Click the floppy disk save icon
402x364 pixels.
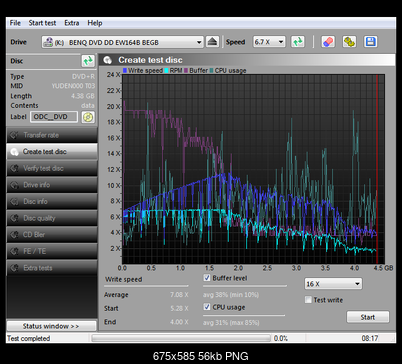[x=371, y=42]
